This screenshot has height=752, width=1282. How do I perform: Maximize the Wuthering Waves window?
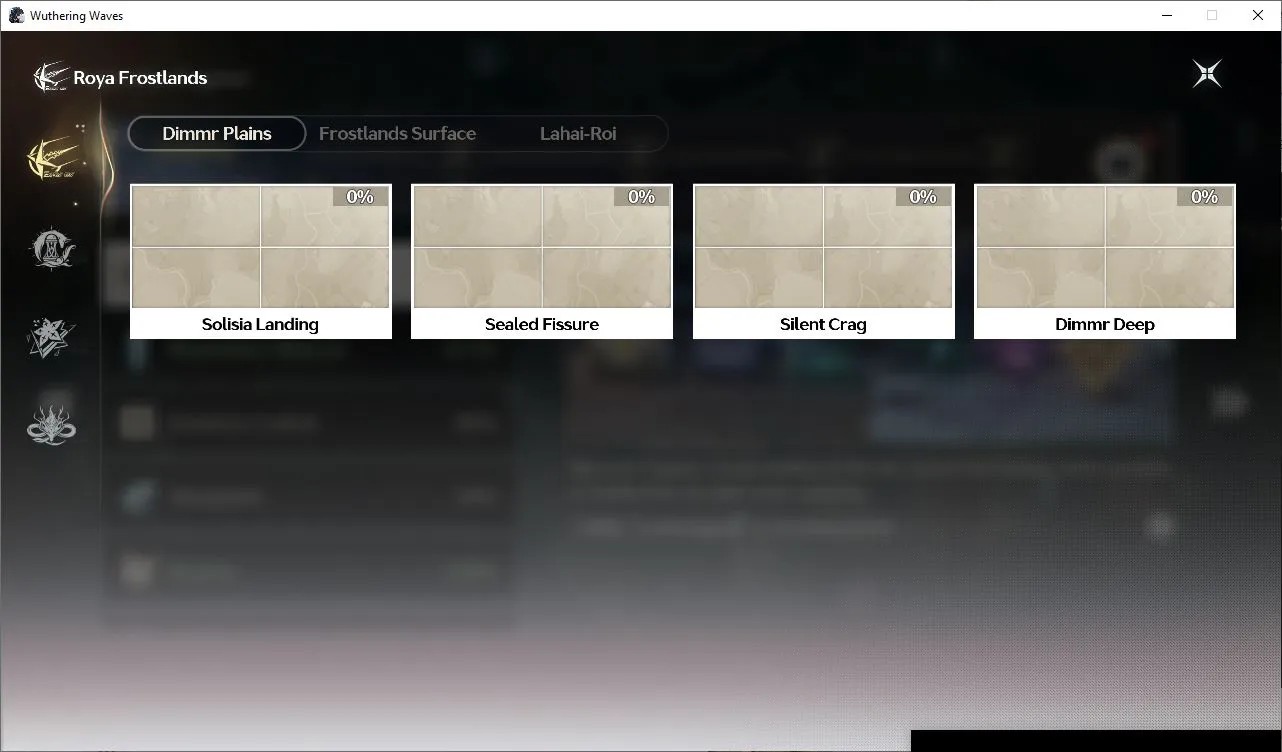1212,15
